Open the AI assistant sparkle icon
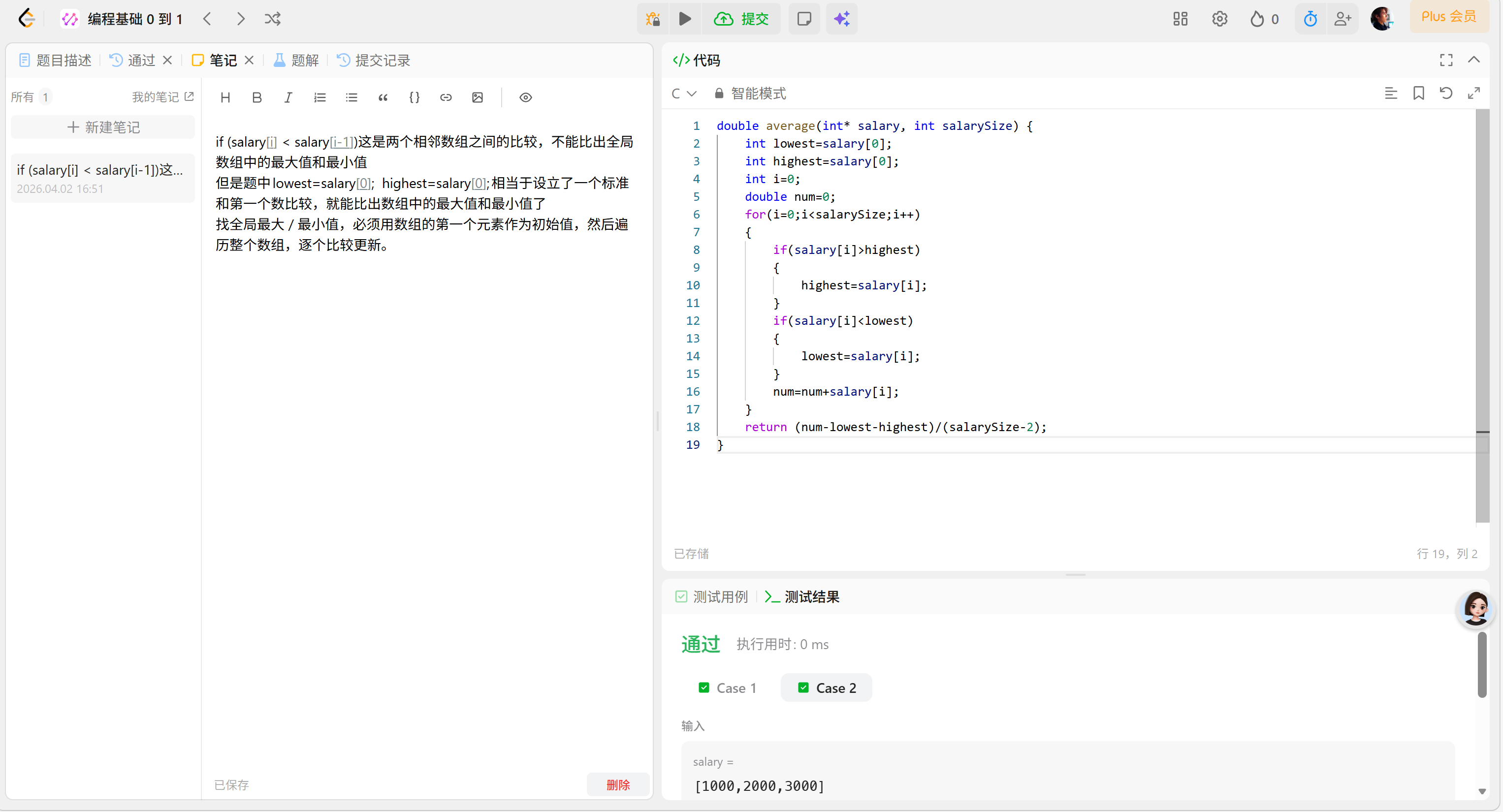The image size is (1503, 812). tap(841, 19)
